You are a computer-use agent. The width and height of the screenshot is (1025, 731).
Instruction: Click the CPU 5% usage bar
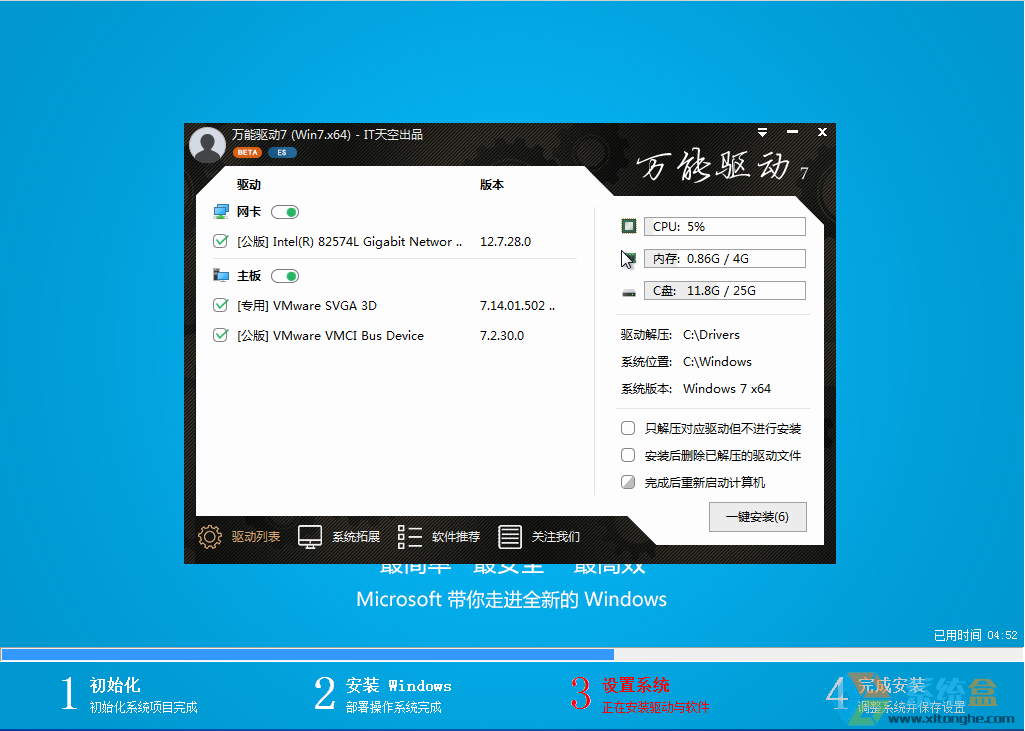(724, 226)
